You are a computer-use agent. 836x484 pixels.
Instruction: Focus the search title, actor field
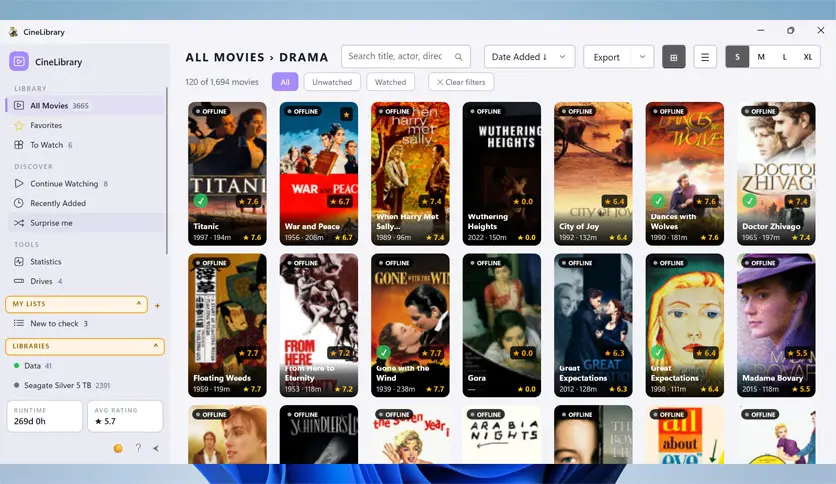pos(406,57)
